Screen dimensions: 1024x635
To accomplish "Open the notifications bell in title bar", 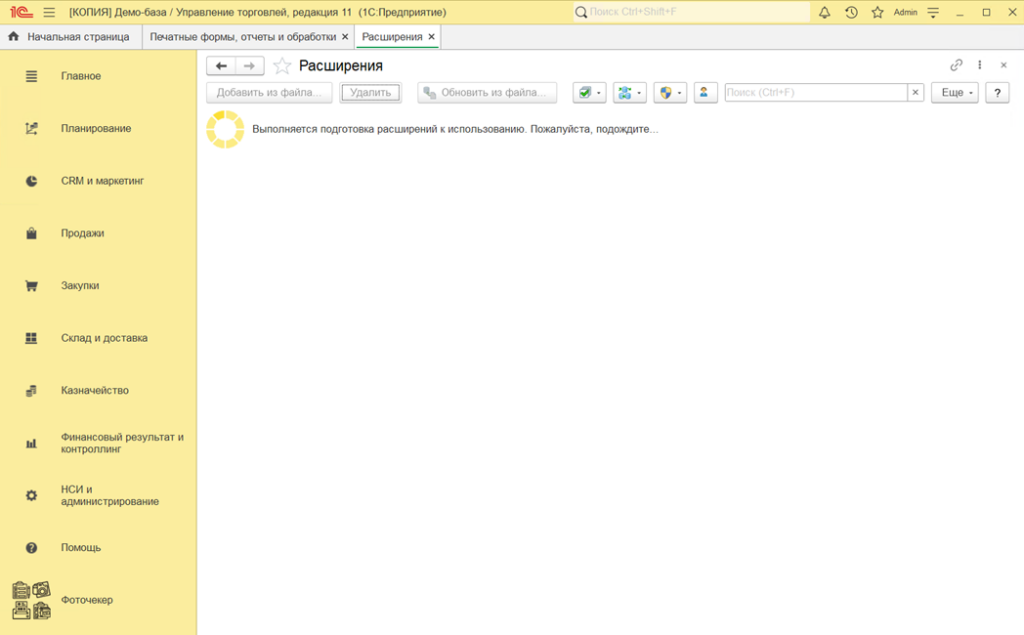I will click(x=824, y=12).
